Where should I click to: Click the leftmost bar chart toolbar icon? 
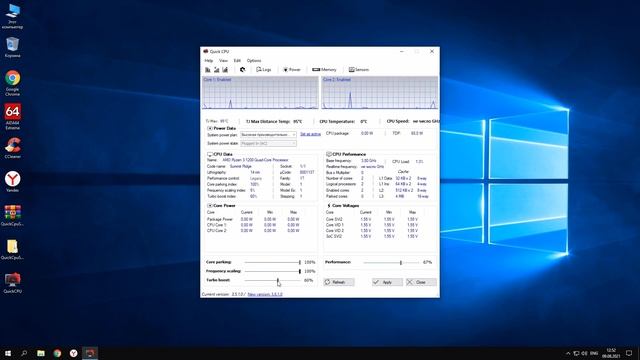(x=208, y=70)
